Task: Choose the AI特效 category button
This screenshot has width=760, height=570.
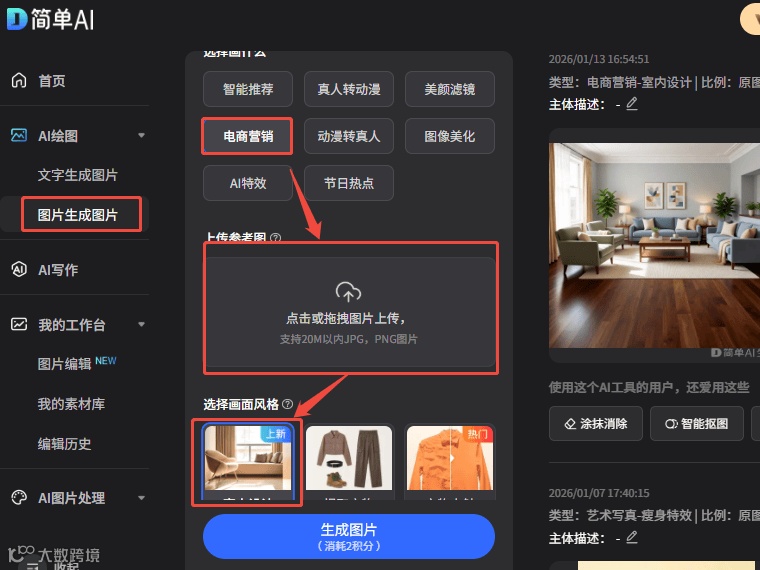Action: 248,183
